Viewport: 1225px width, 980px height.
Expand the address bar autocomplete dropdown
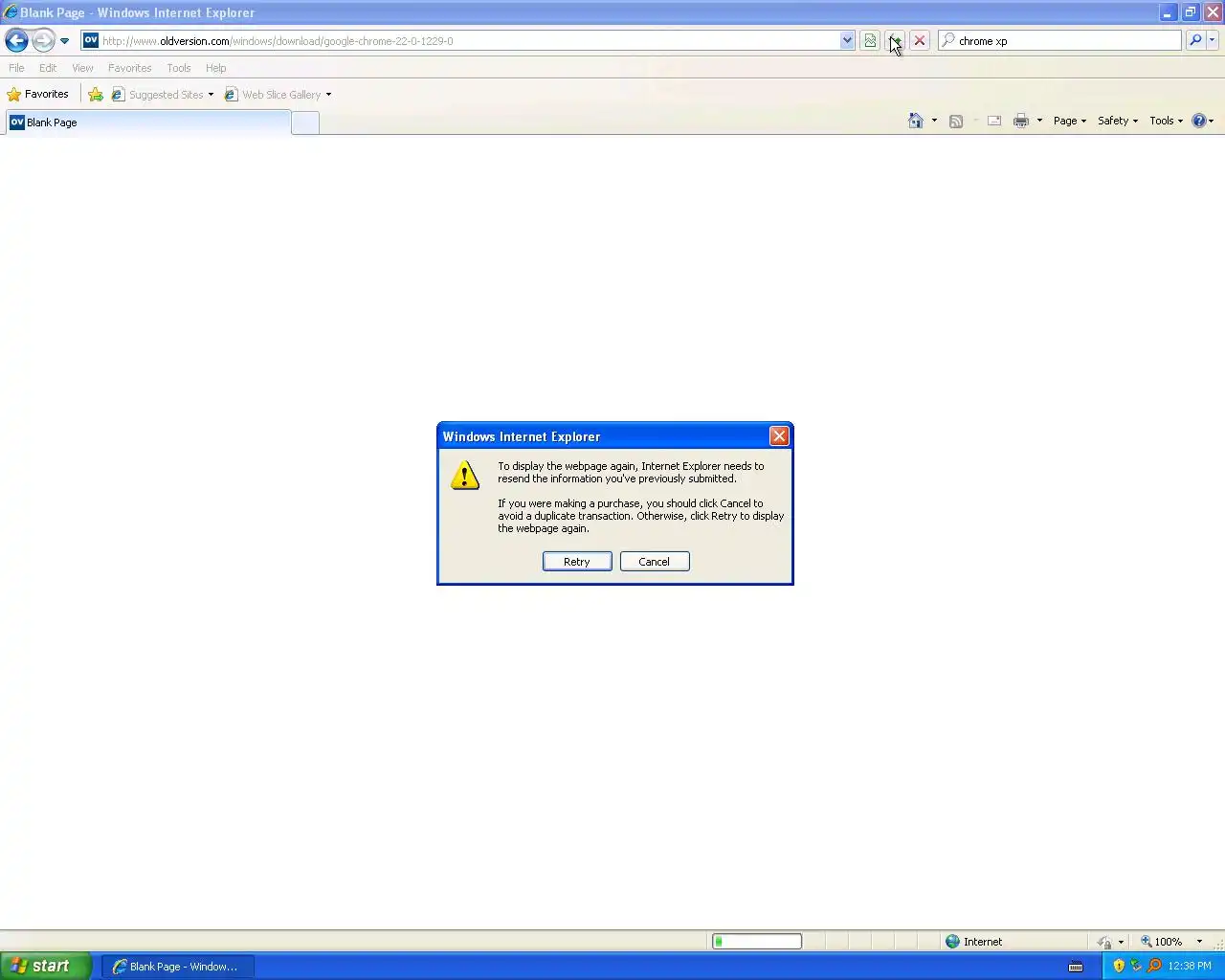(x=847, y=41)
